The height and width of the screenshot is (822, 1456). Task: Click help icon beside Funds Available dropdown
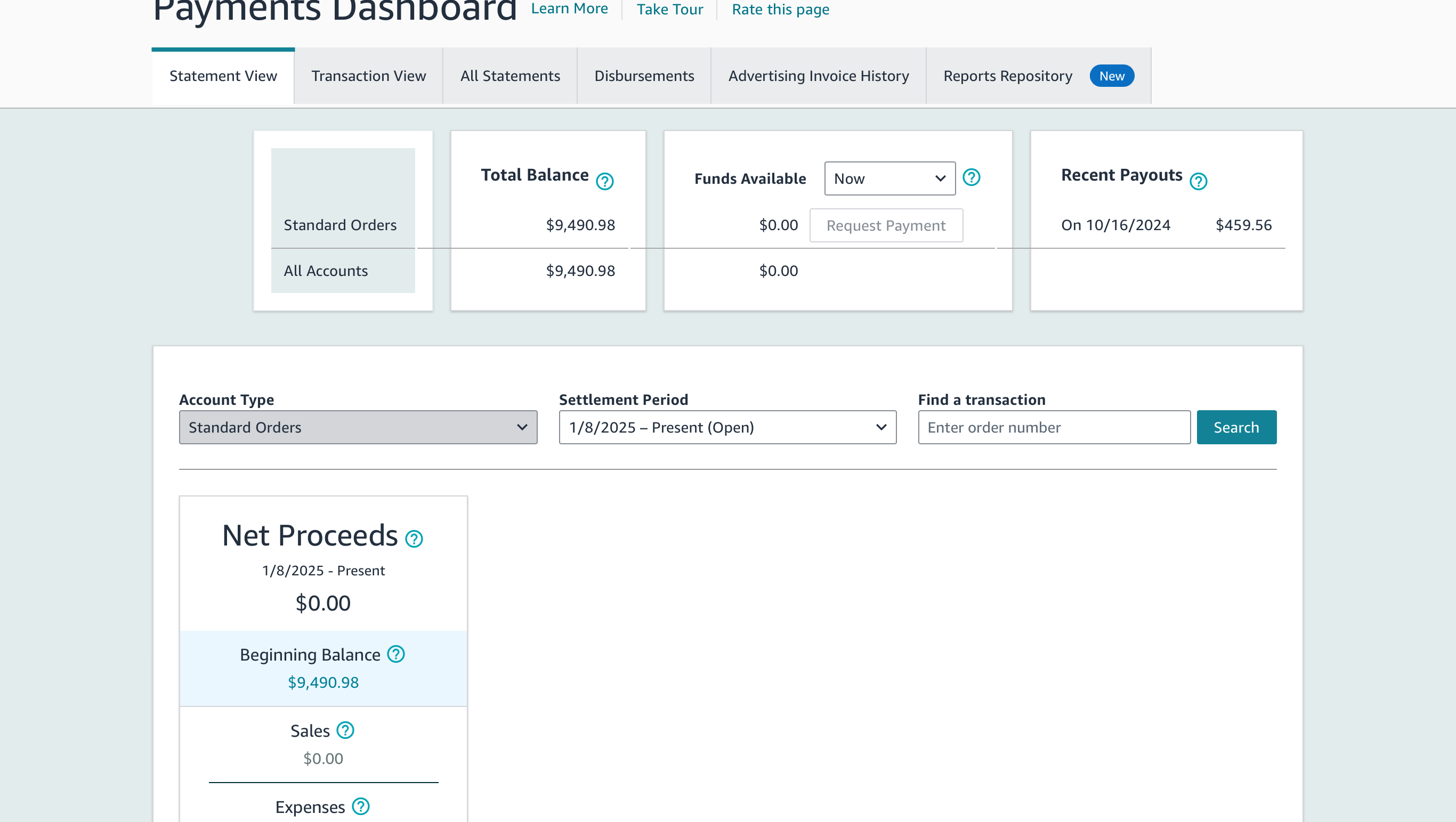(971, 177)
